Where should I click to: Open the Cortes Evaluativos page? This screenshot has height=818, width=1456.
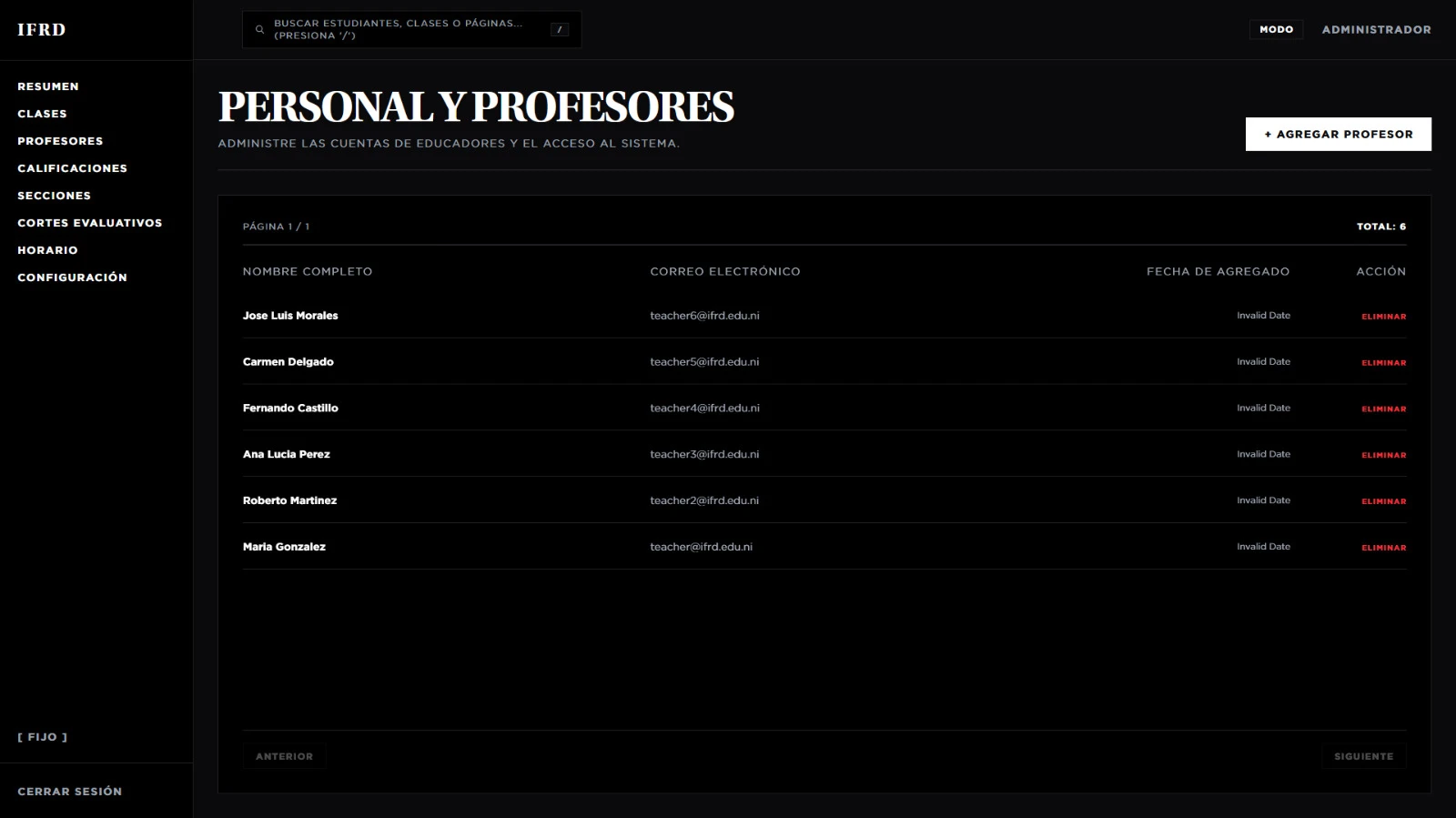(89, 223)
